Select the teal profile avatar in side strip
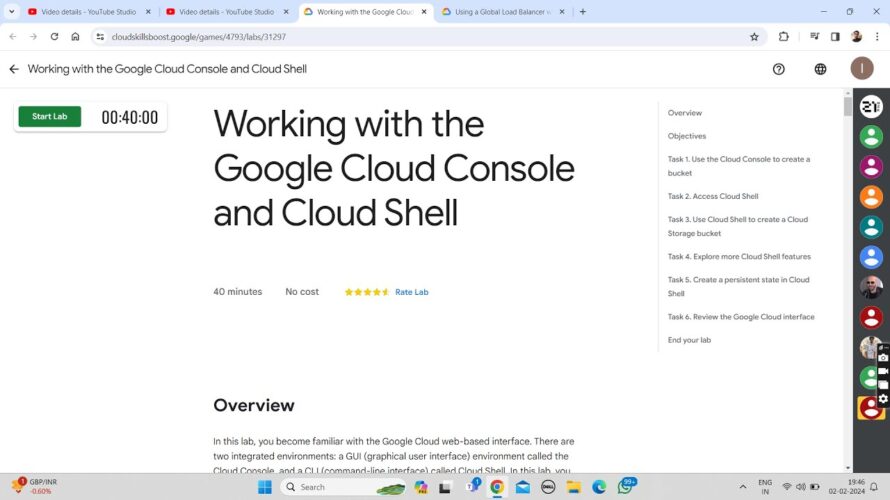This screenshot has width=890, height=500. (871, 227)
